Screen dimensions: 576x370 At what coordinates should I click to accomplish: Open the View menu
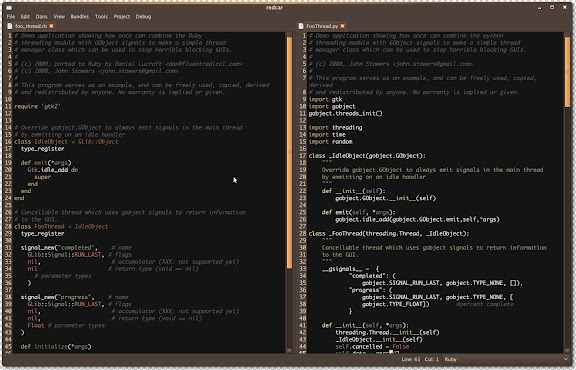(59, 17)
